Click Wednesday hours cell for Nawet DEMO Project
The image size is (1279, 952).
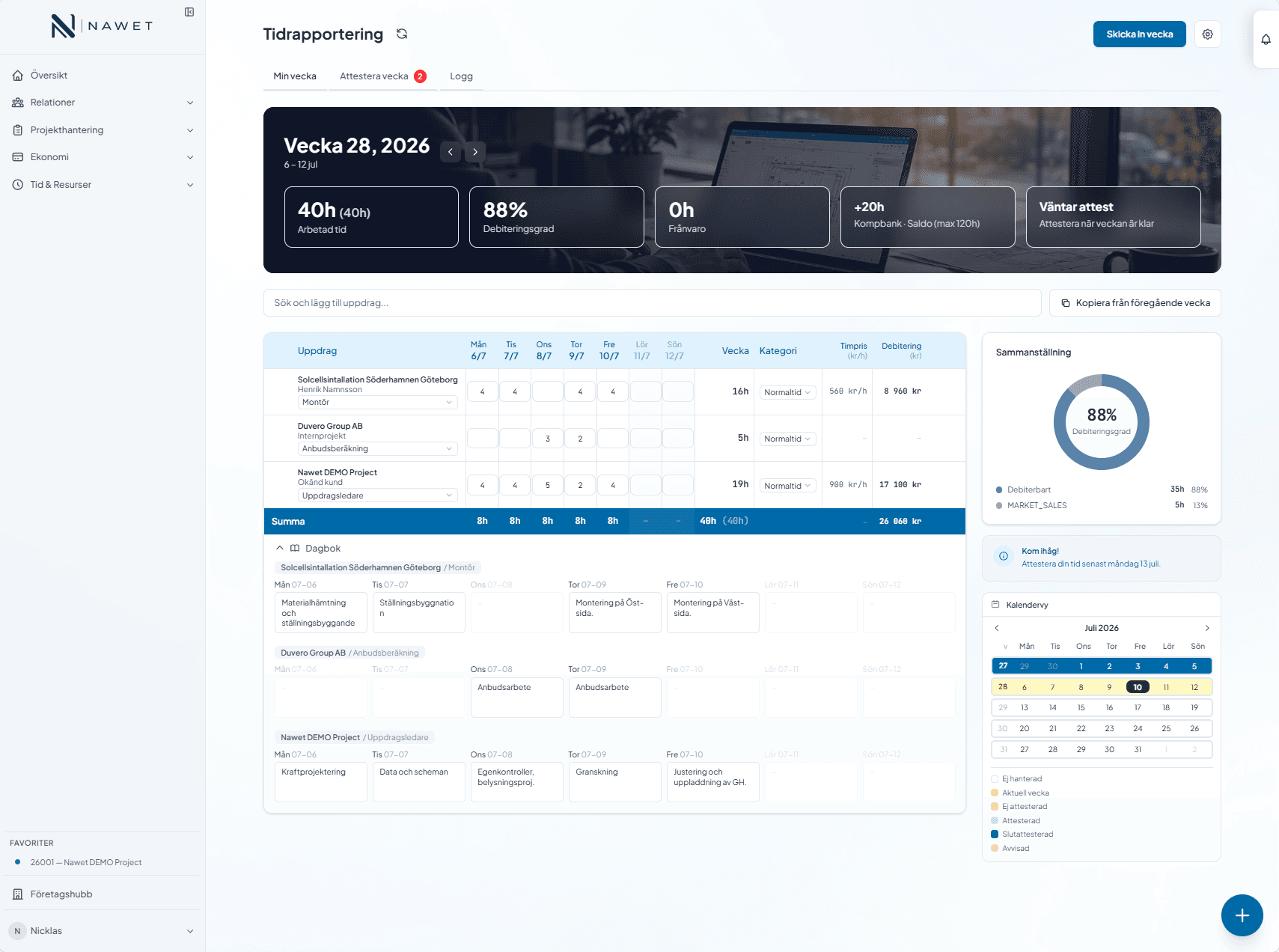click(x=548, y=485)
